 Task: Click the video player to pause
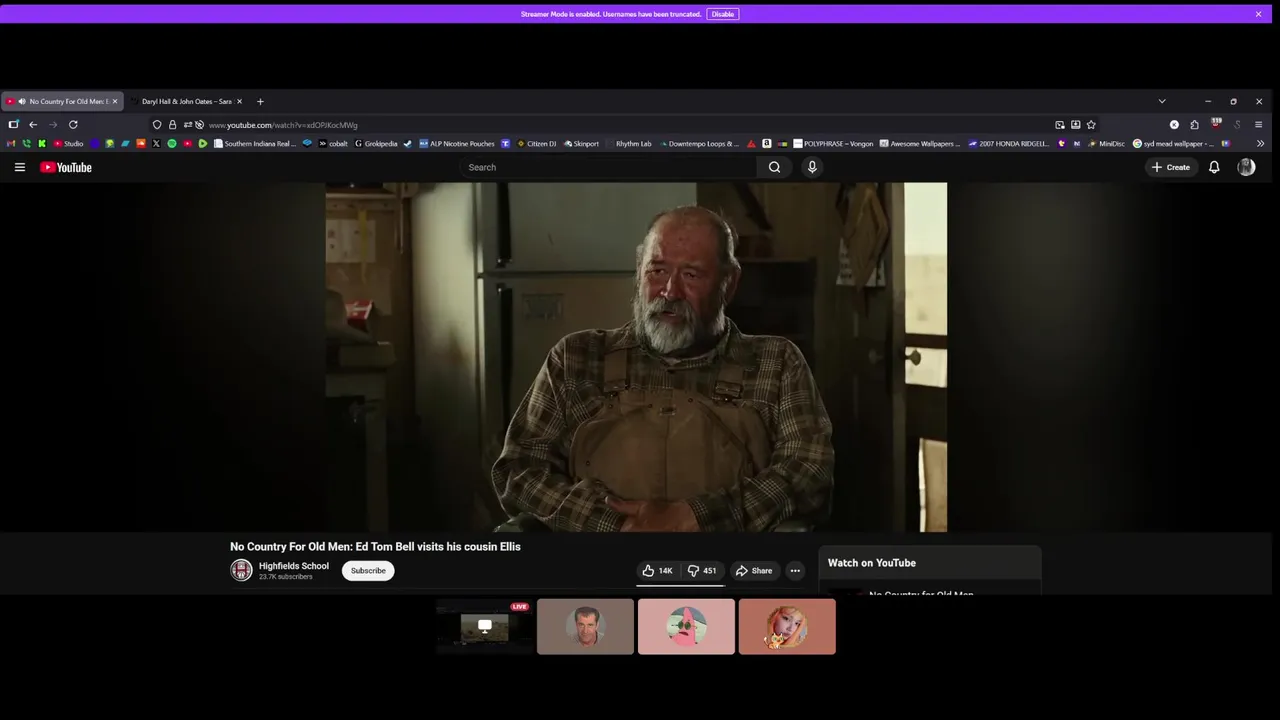pos(636,357)
